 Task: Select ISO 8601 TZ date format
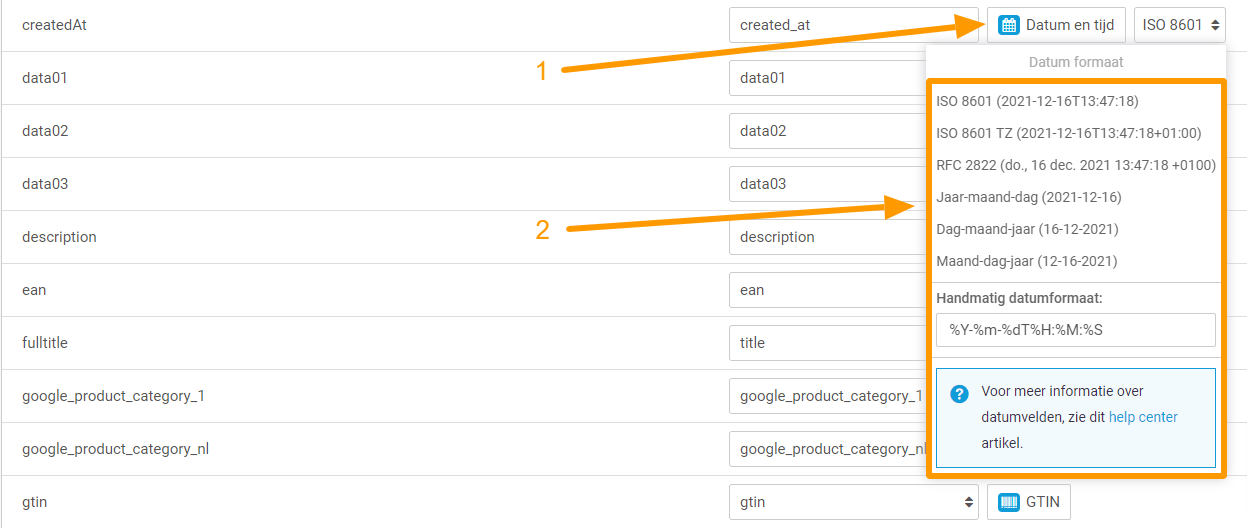coord(1069,133)
